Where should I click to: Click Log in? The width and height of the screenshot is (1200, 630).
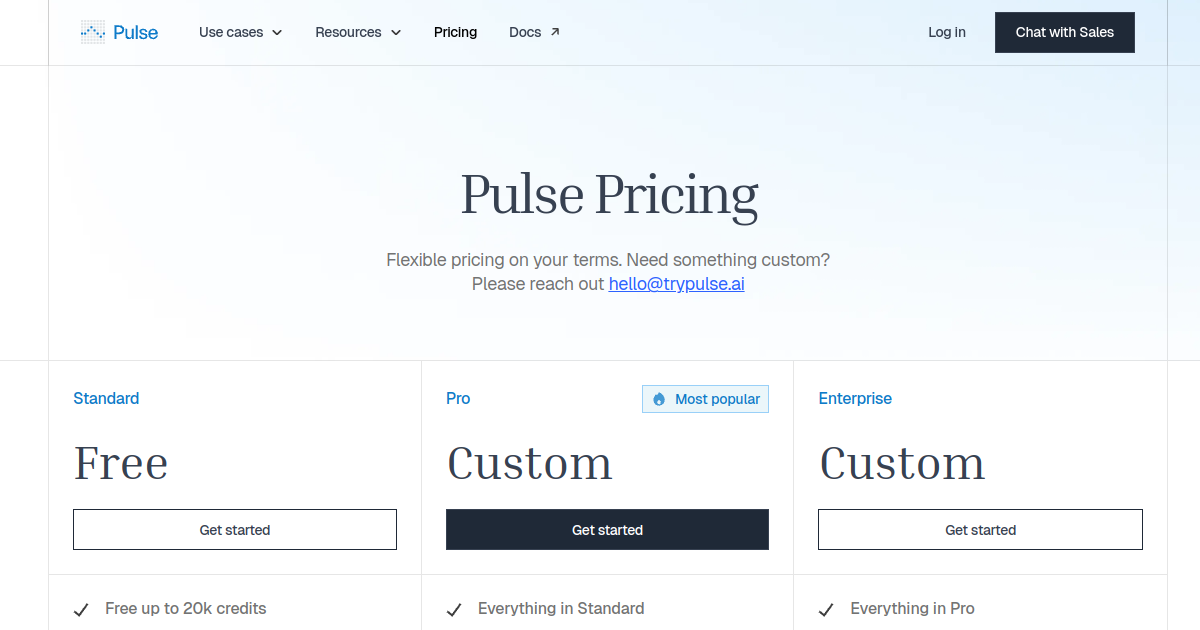(946, 32)
